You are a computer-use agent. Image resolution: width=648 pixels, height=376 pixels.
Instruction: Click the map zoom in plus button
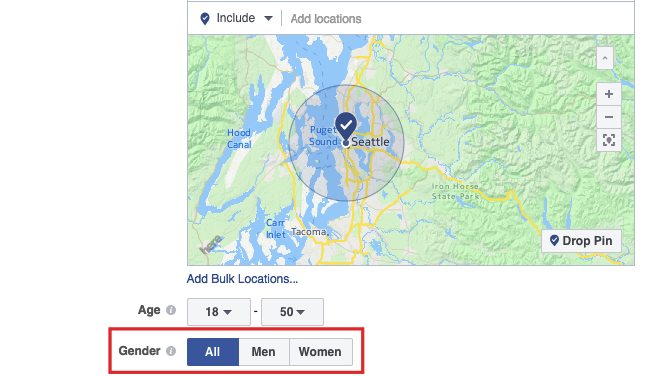tap(608, 94)
